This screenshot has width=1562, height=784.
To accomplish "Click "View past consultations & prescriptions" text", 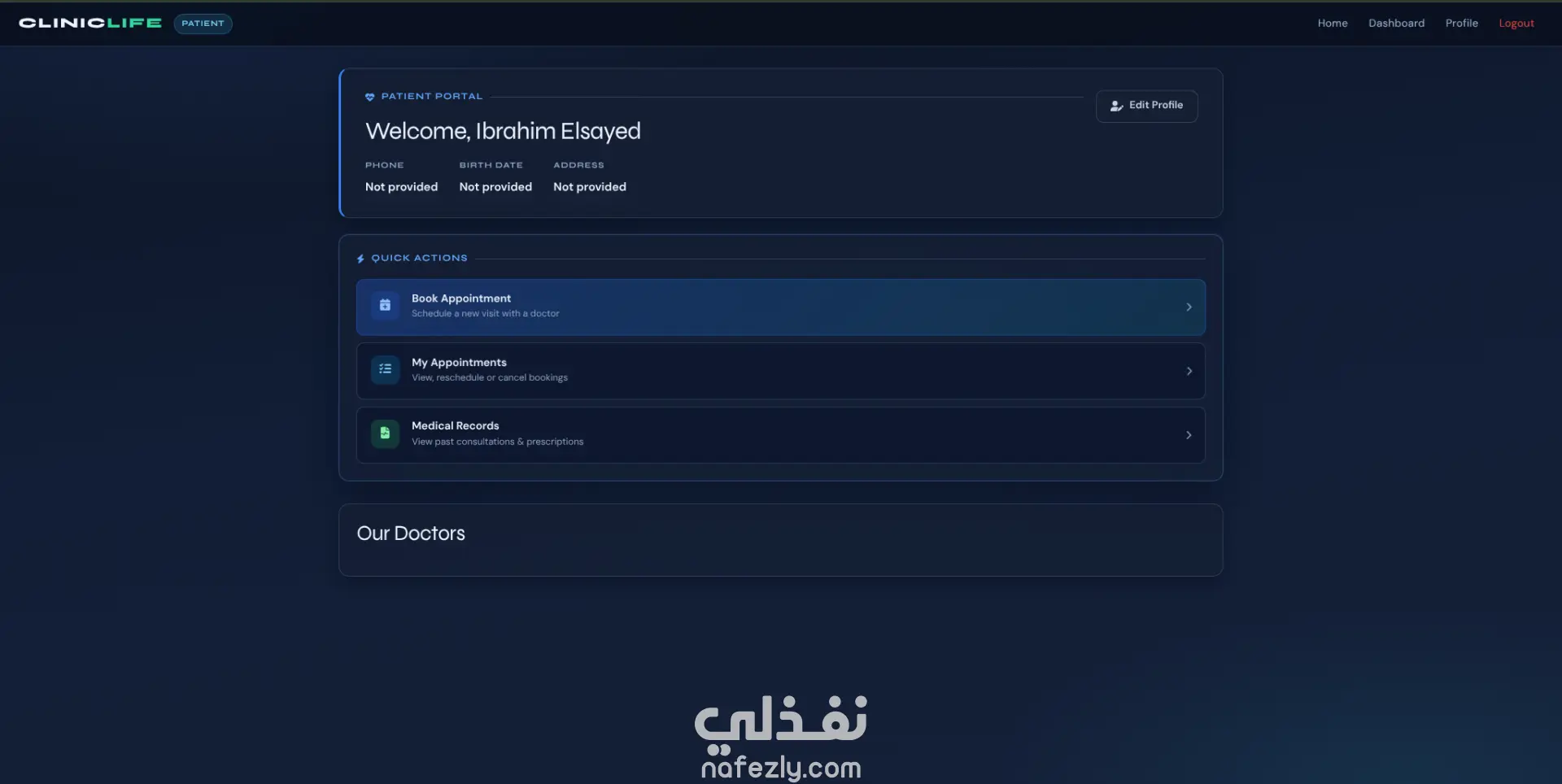I will [x=497, y=442].
